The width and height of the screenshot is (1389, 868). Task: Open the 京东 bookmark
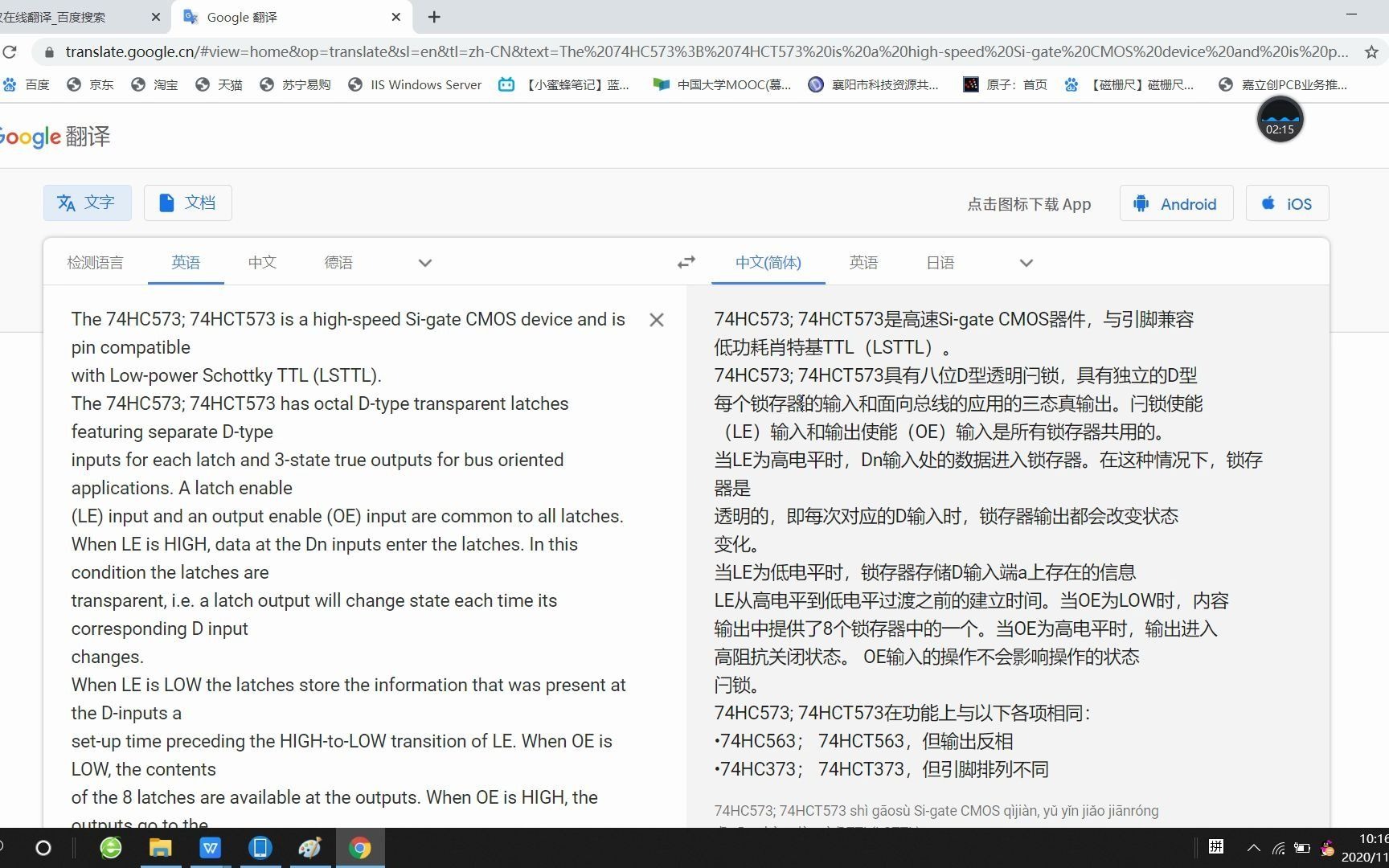click(x=90, y=84)
